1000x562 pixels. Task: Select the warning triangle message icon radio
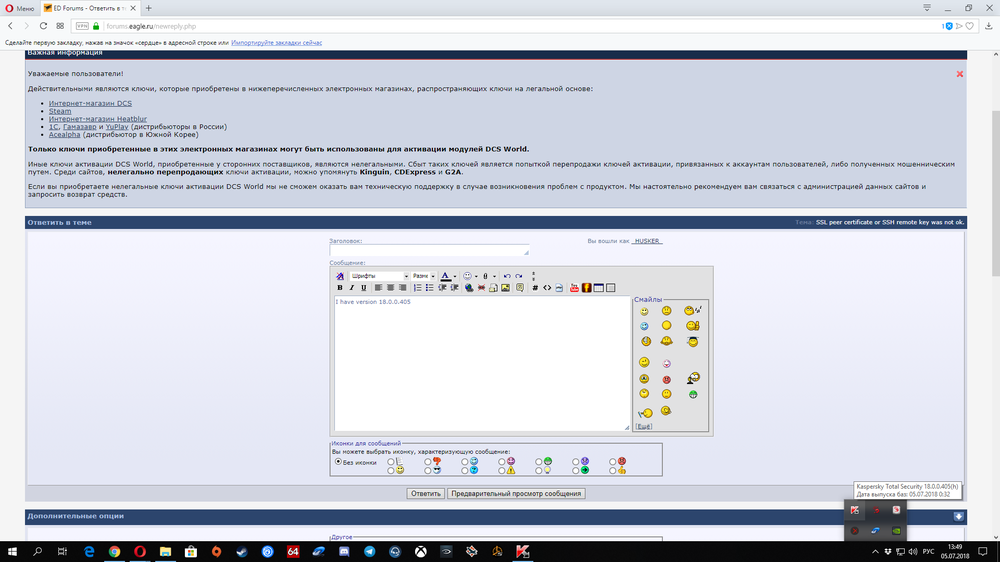(x=501, y=471)
